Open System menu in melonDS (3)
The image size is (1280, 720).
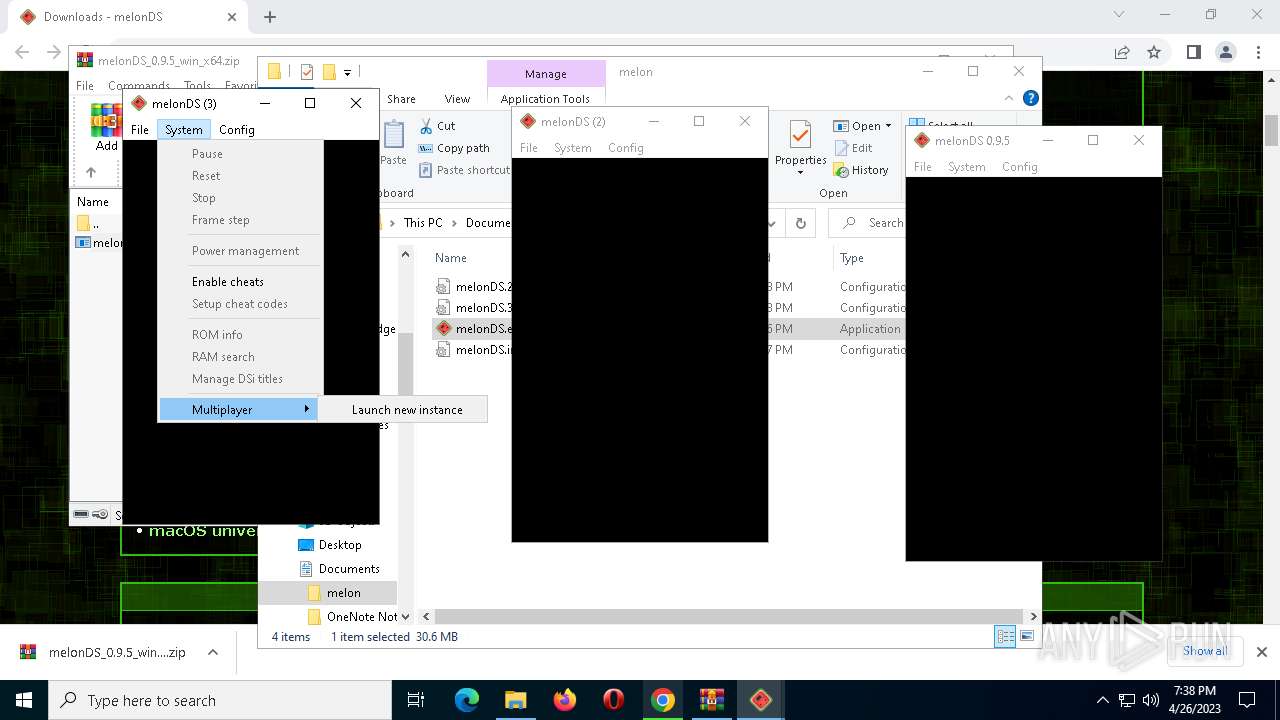tap(184, 129)
